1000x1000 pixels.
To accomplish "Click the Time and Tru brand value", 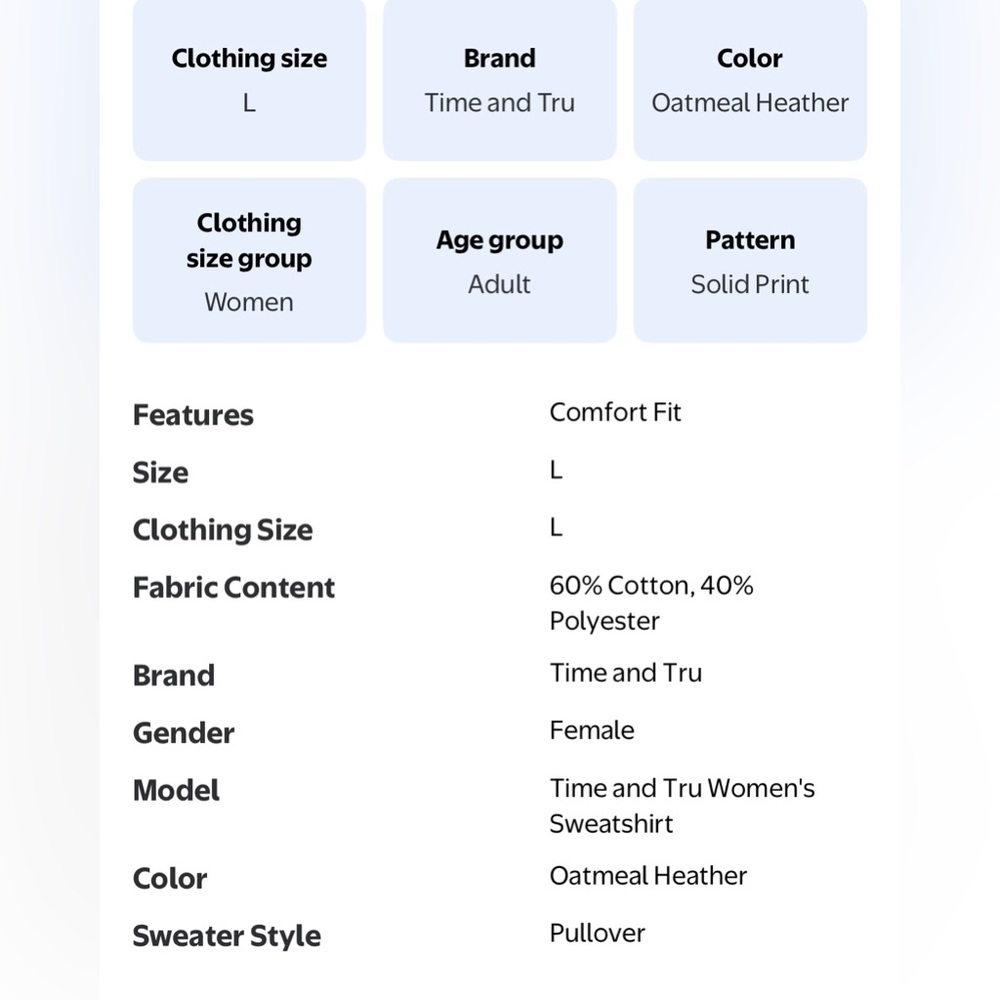I will pyautogui.click(x=625, y=672).
